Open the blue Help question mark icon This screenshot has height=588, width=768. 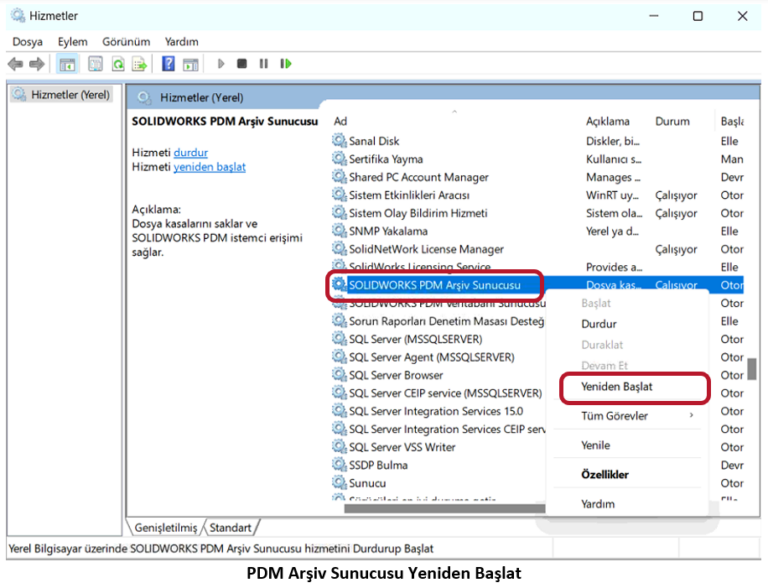(168, 64)
